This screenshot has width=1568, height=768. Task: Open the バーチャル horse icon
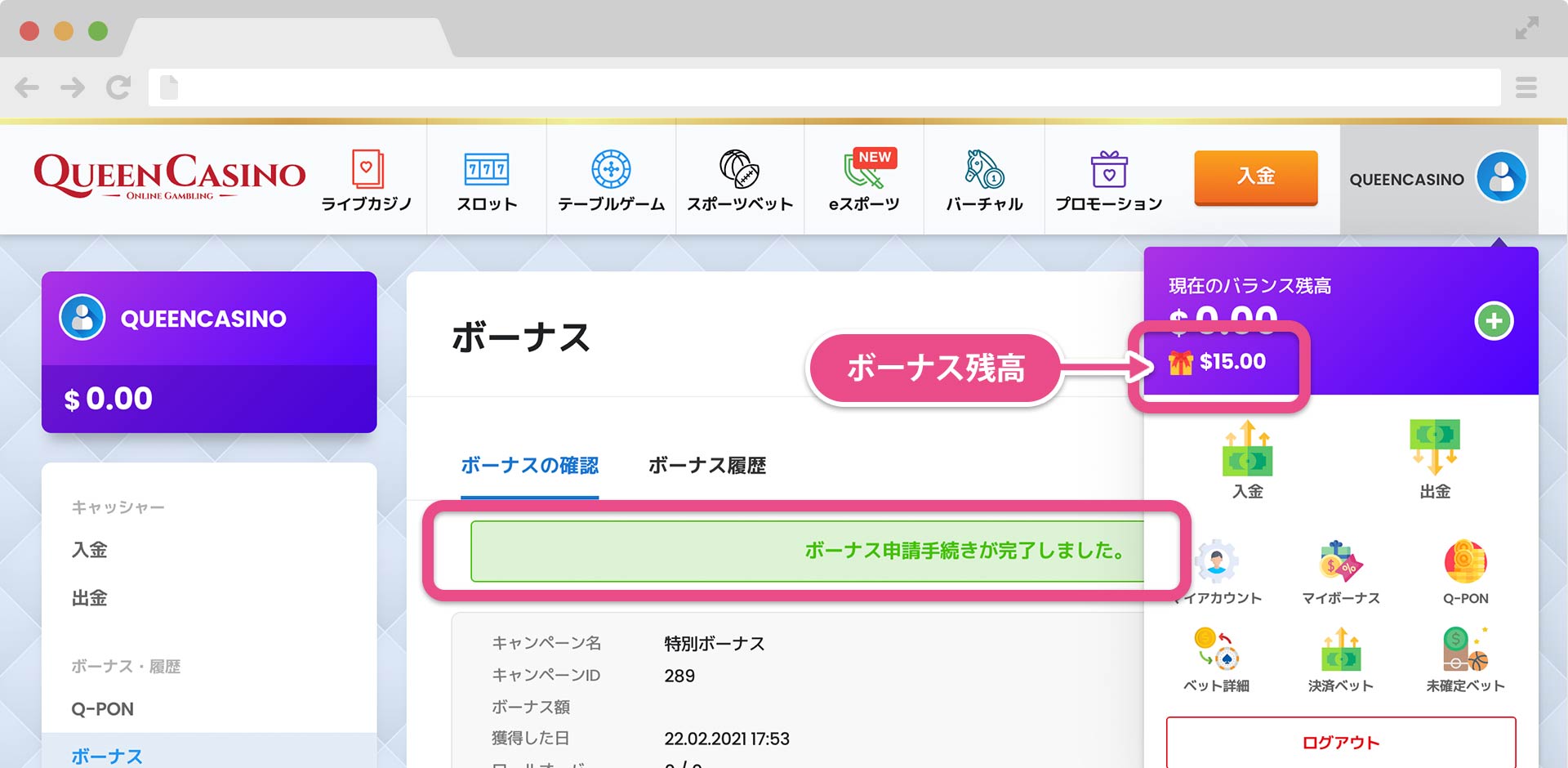[x=984, y=169]
